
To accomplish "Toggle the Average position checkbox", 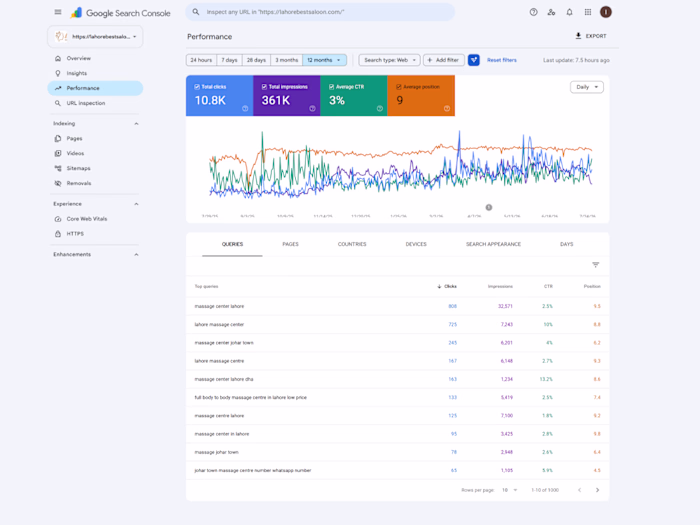I will coord(399,87).
